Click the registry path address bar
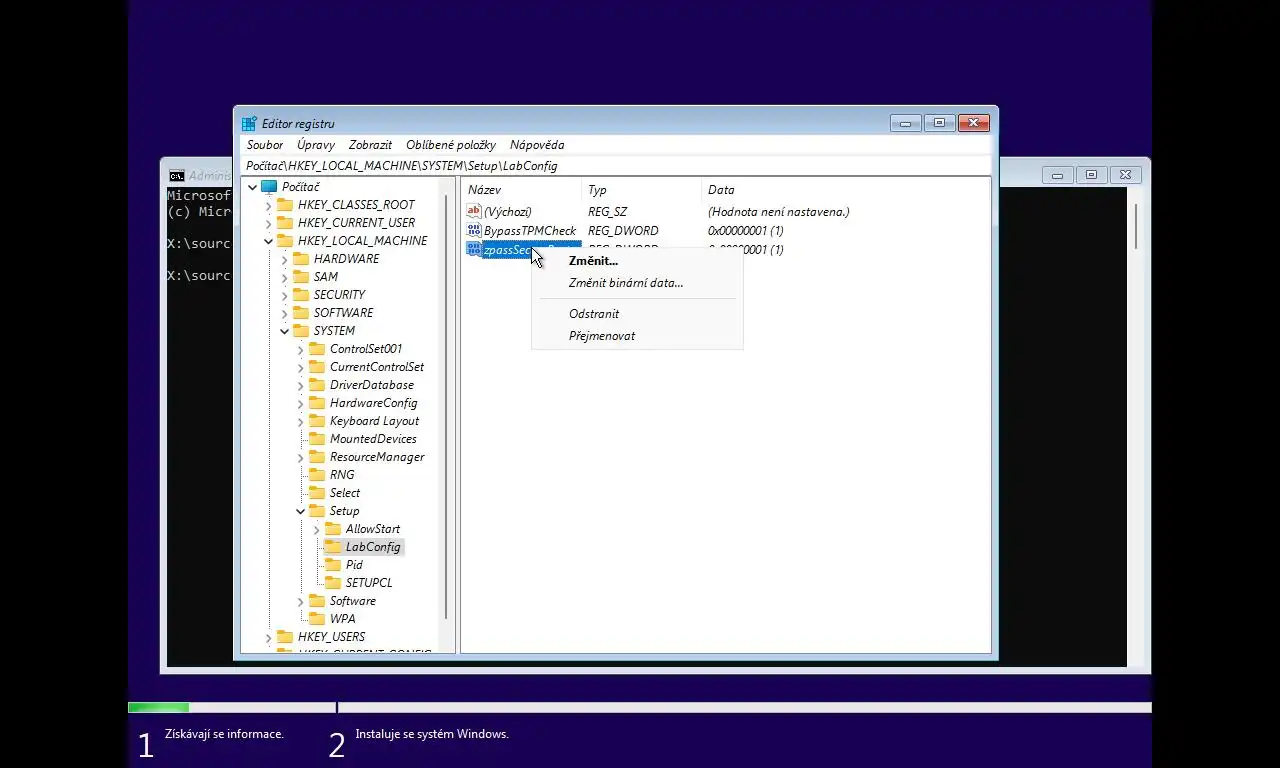 coord(616,166)
